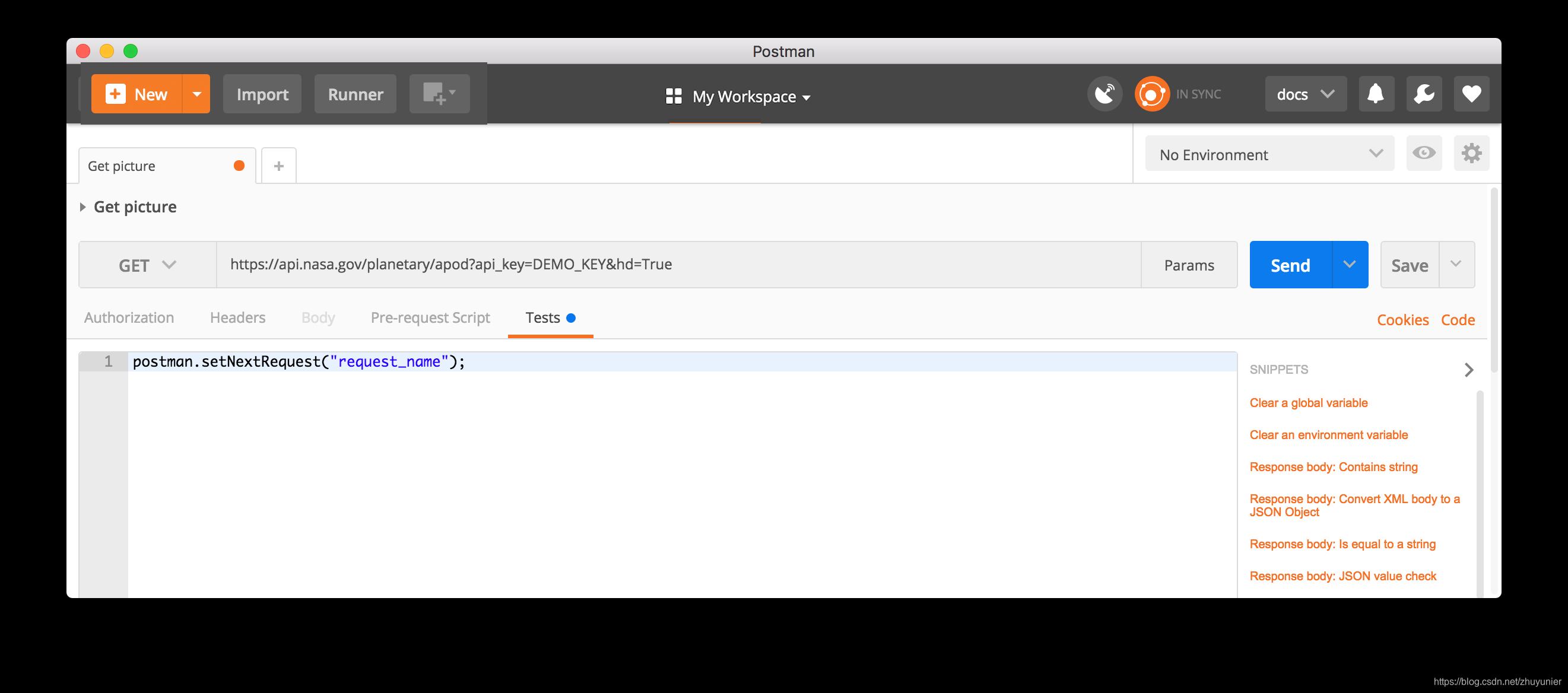Click line 1 of the tests script editor
This screenshot has width=1568, height=693.
pos(682,361)
